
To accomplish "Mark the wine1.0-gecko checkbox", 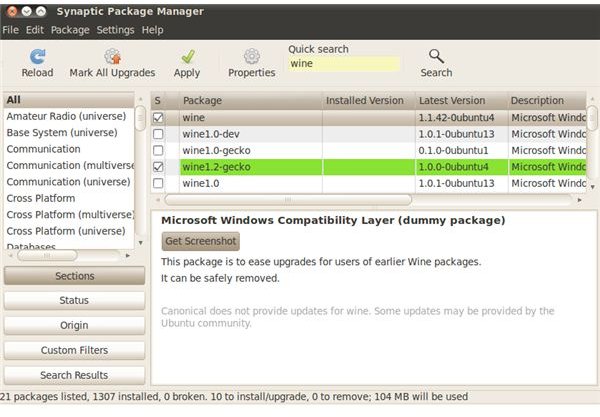I will (x=158, y=150).
